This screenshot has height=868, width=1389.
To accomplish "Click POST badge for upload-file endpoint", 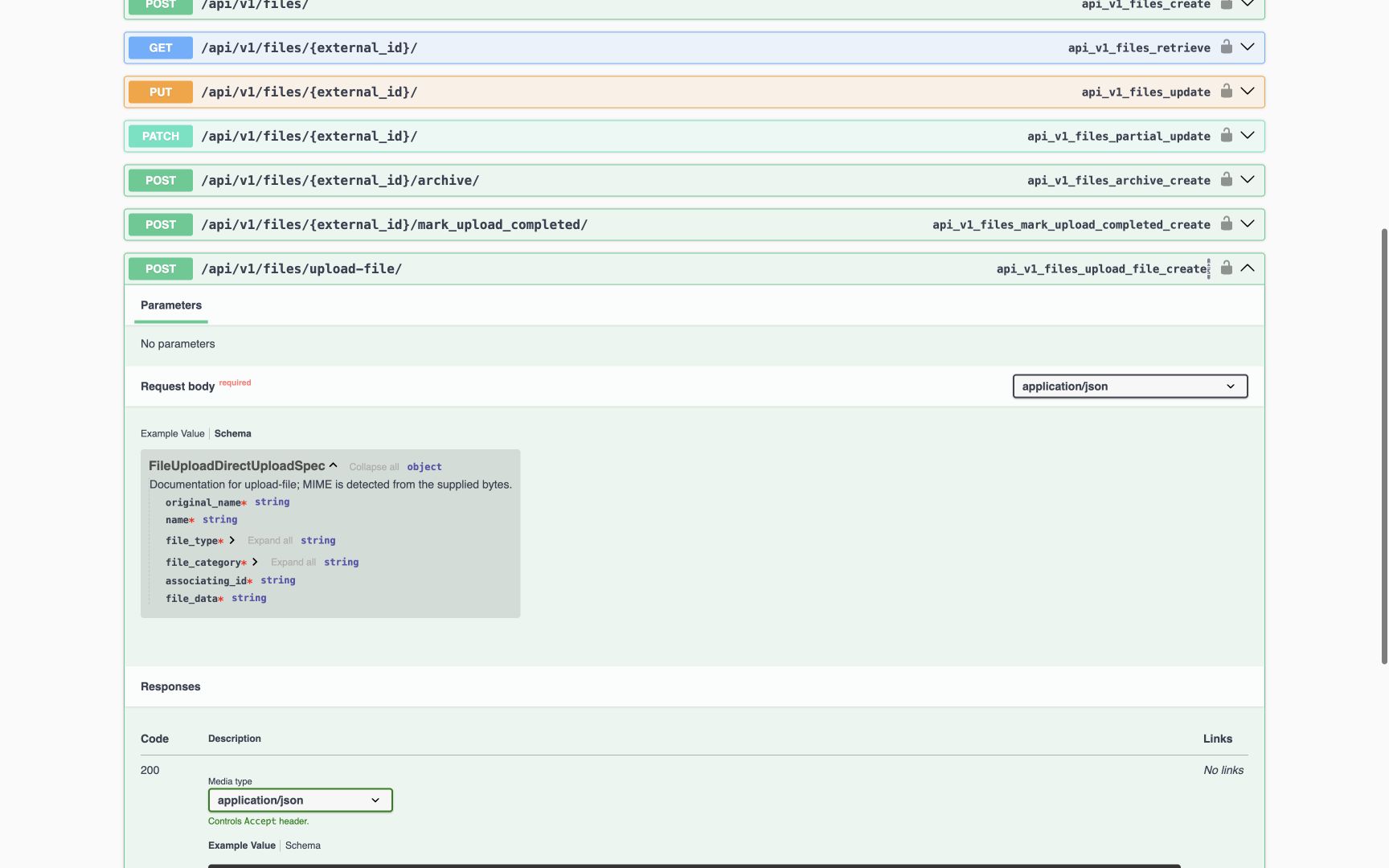I will 161,268.
